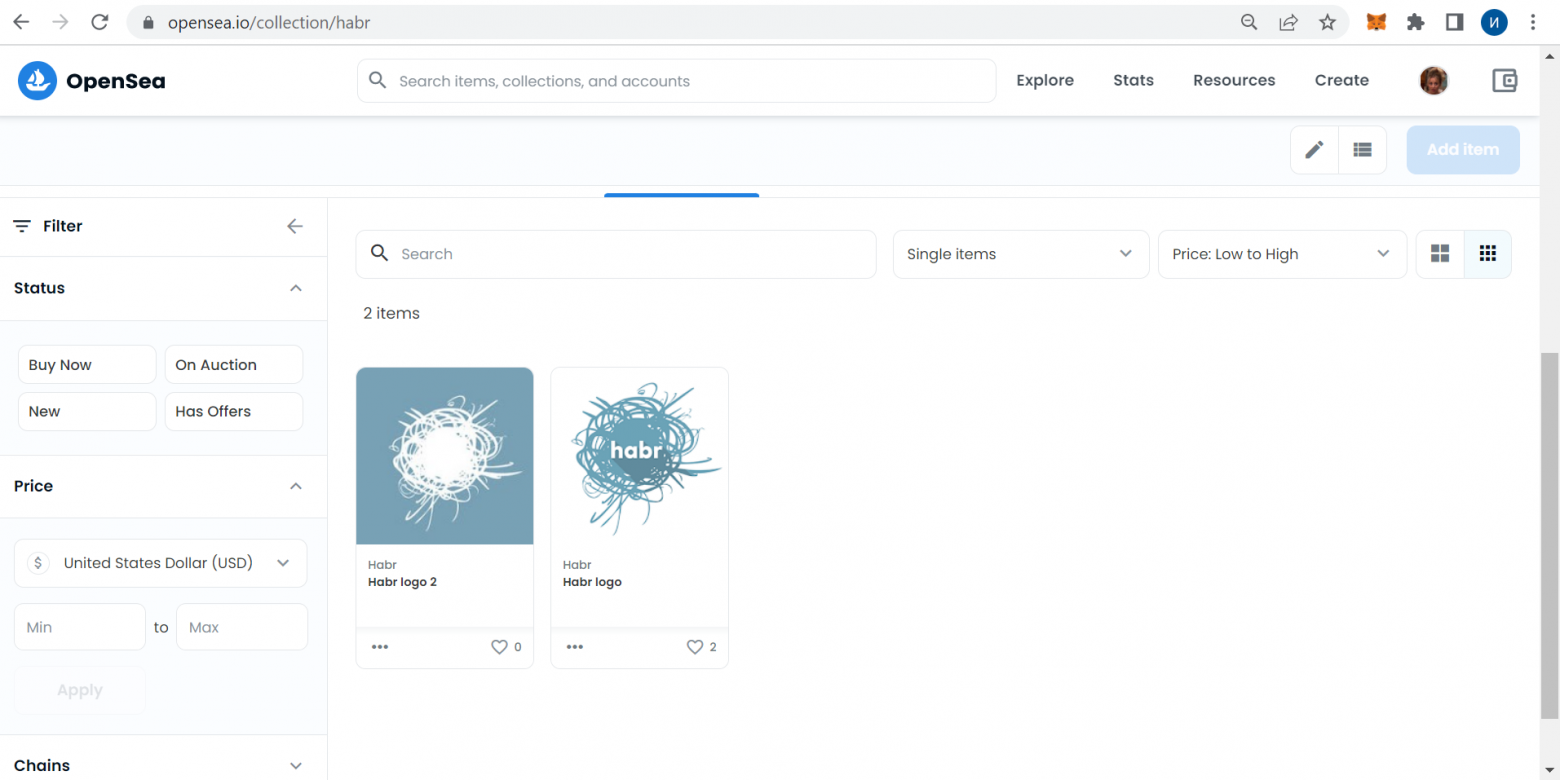The width and height of the screenshot is (1560, 780).
Task: Click the Apply price button
Action: point(80,690)
